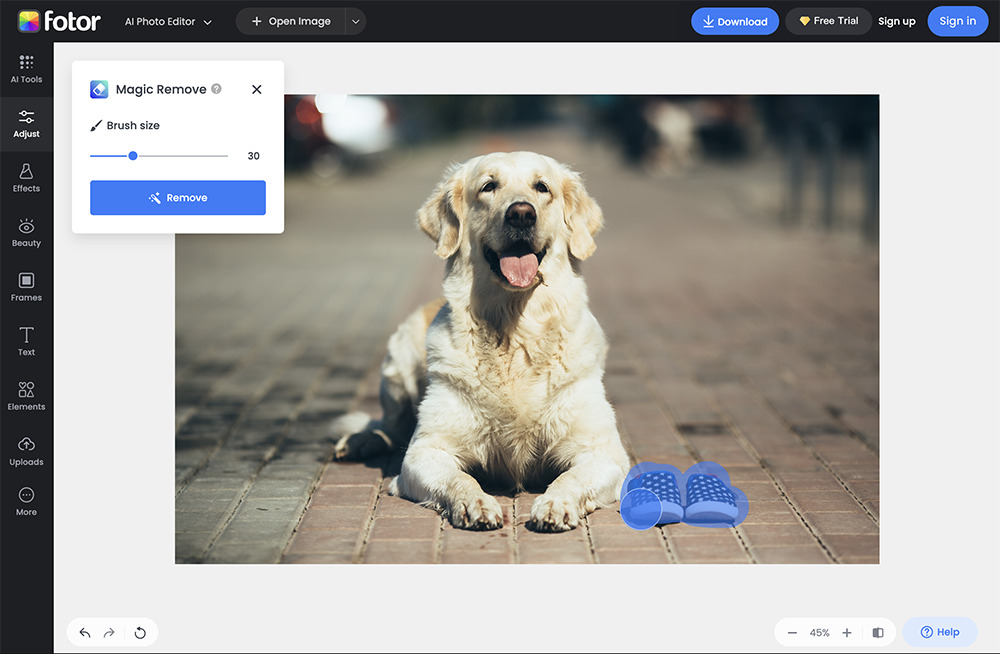This screenshot has width=1000, height=654.
Task: Click the Sign up link
Action: pos(897,21)
